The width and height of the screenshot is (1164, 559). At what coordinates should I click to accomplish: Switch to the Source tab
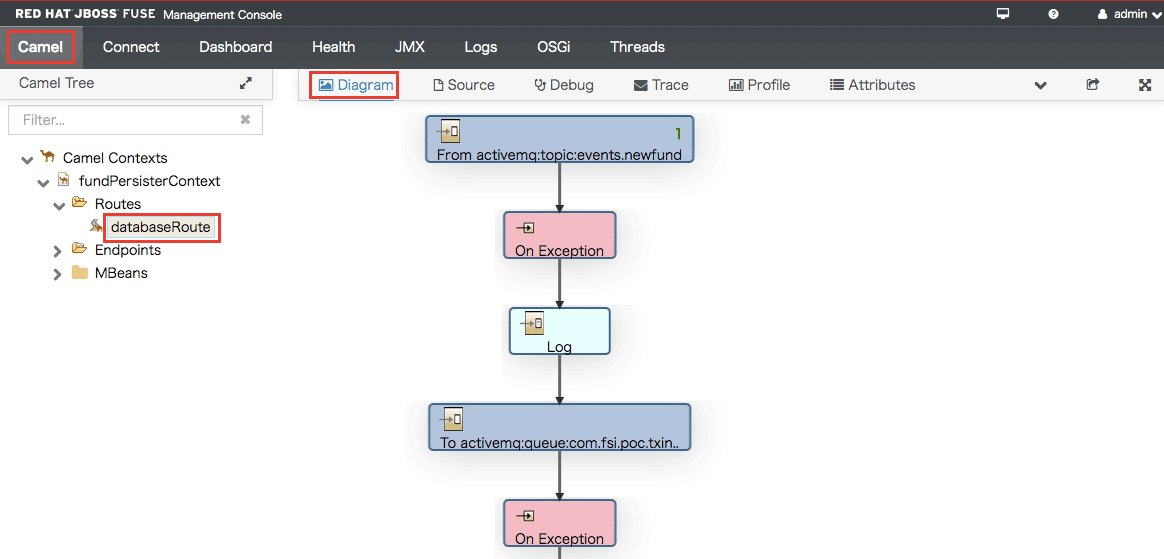[464, 85]
